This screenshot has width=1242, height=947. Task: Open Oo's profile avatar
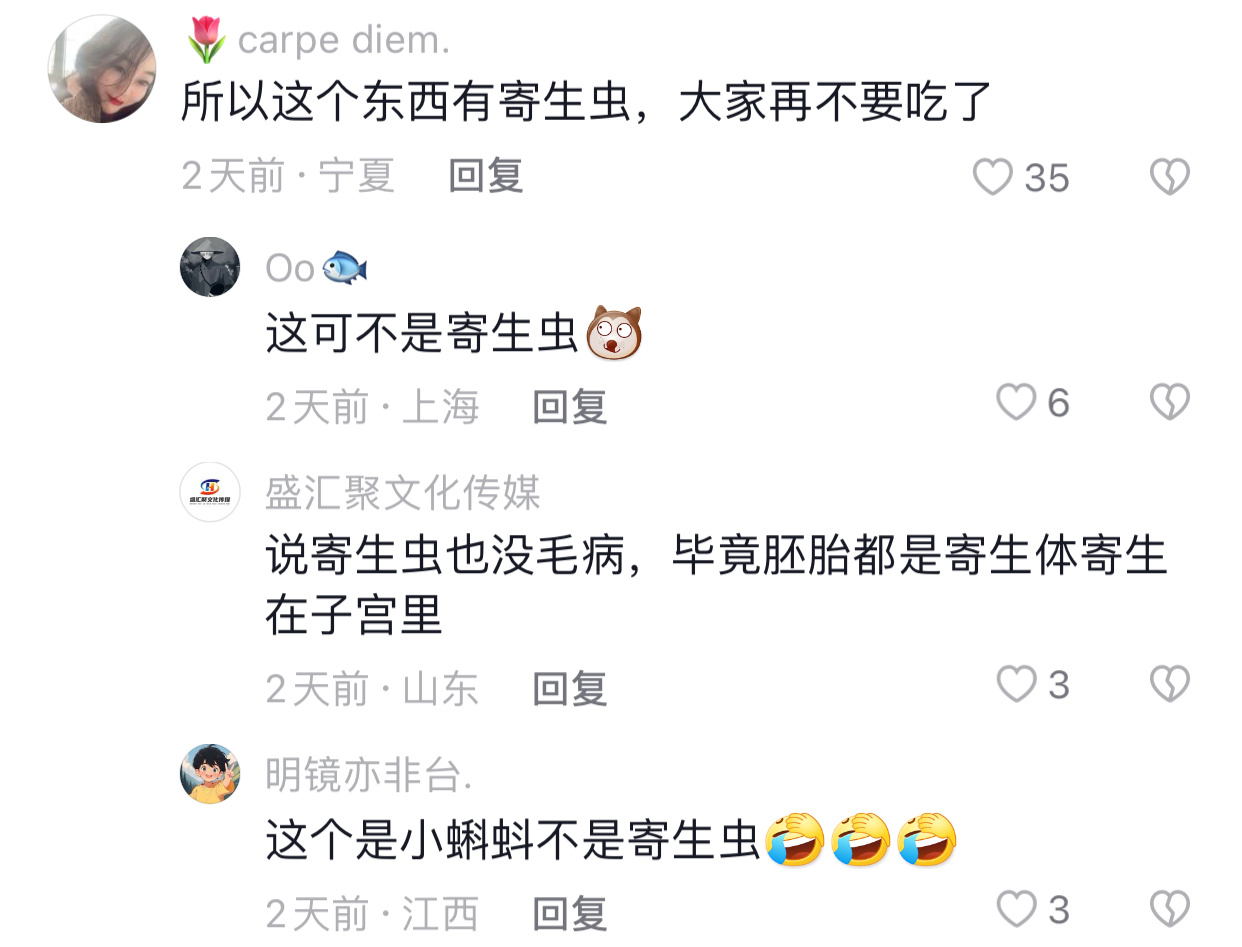210,267
